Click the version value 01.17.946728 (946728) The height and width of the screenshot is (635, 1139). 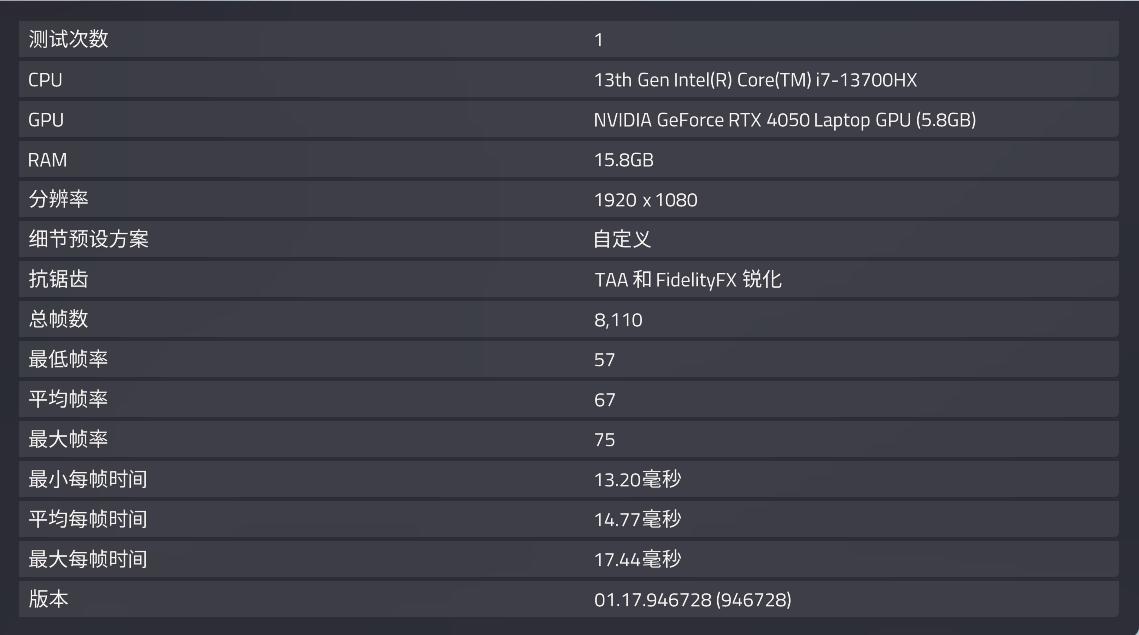coord(692,600)
